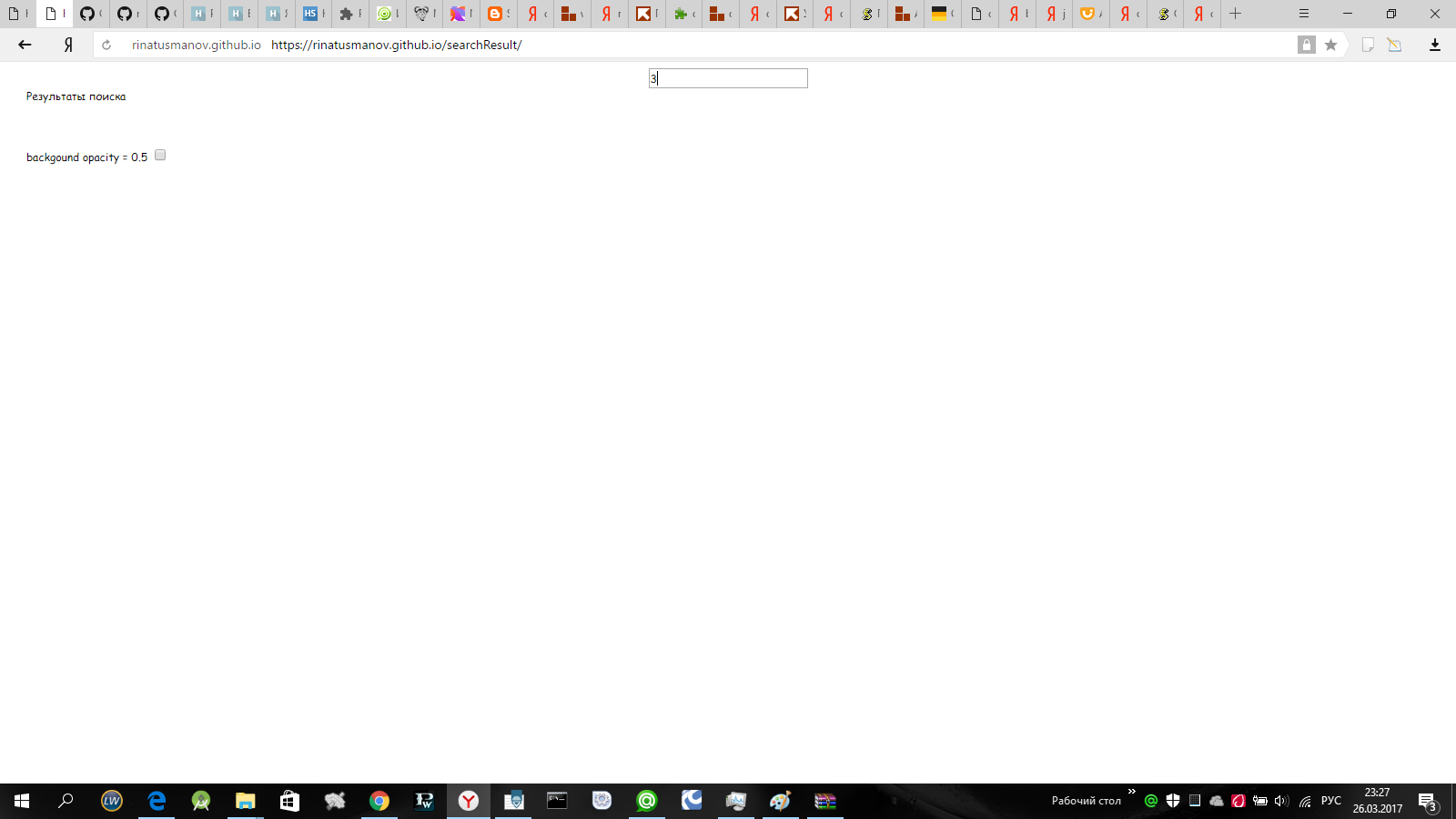1456x819 pixels.
Task: Toggle the backgound opacity 0.5 checkbox
Action: [x=159, y=155]
